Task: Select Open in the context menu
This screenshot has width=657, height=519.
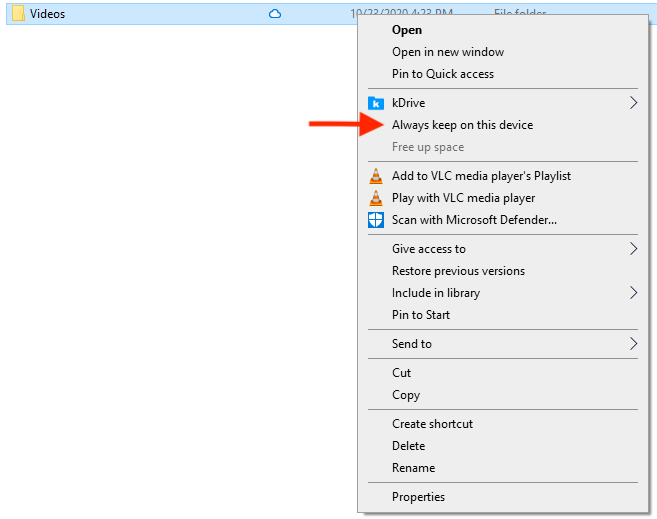Action: point(407,30)
